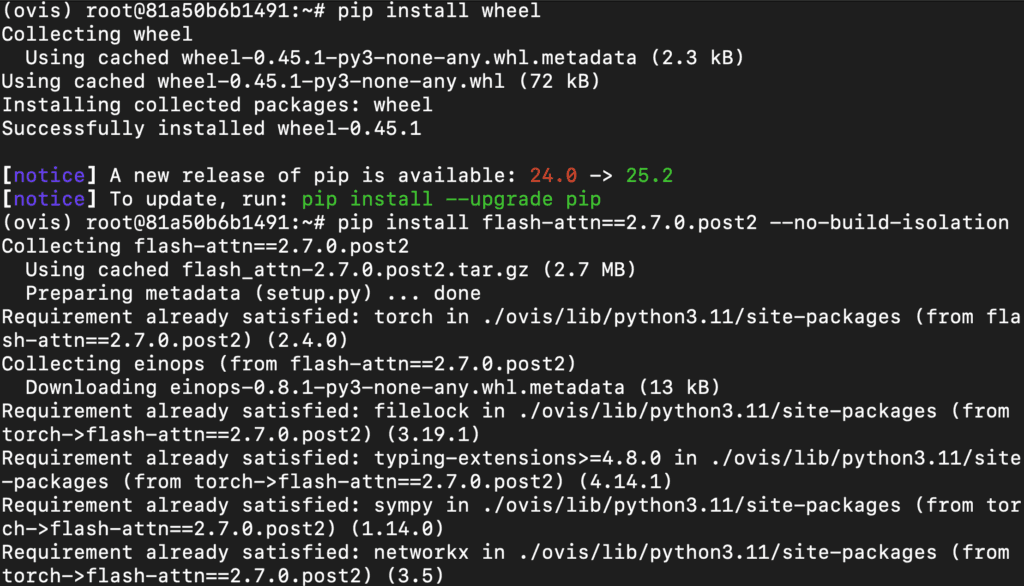Click the '--no-build-isolation' flag text
Viewport: 1024px width, 586px height.
(x=889, y=223)
